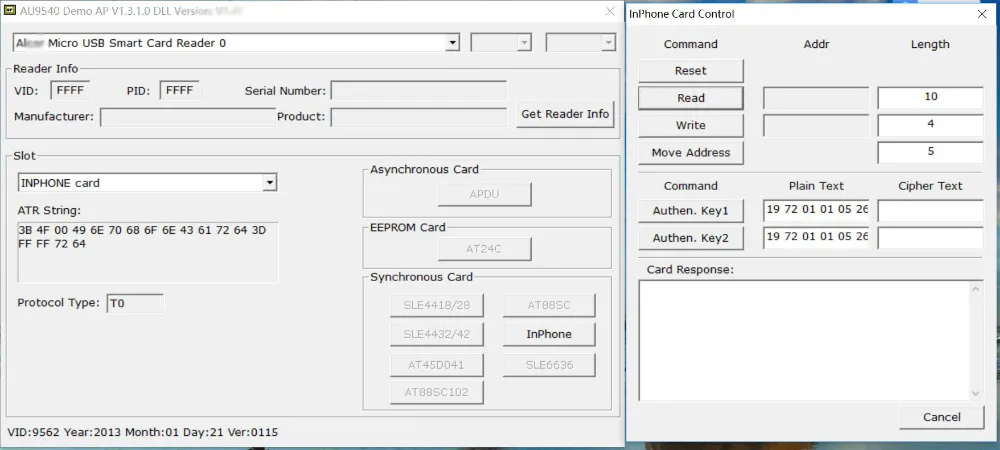Click the 'Card Response:' label
Image resolution: width=1000 pixels, height=450 pixels.
point(690,270)
